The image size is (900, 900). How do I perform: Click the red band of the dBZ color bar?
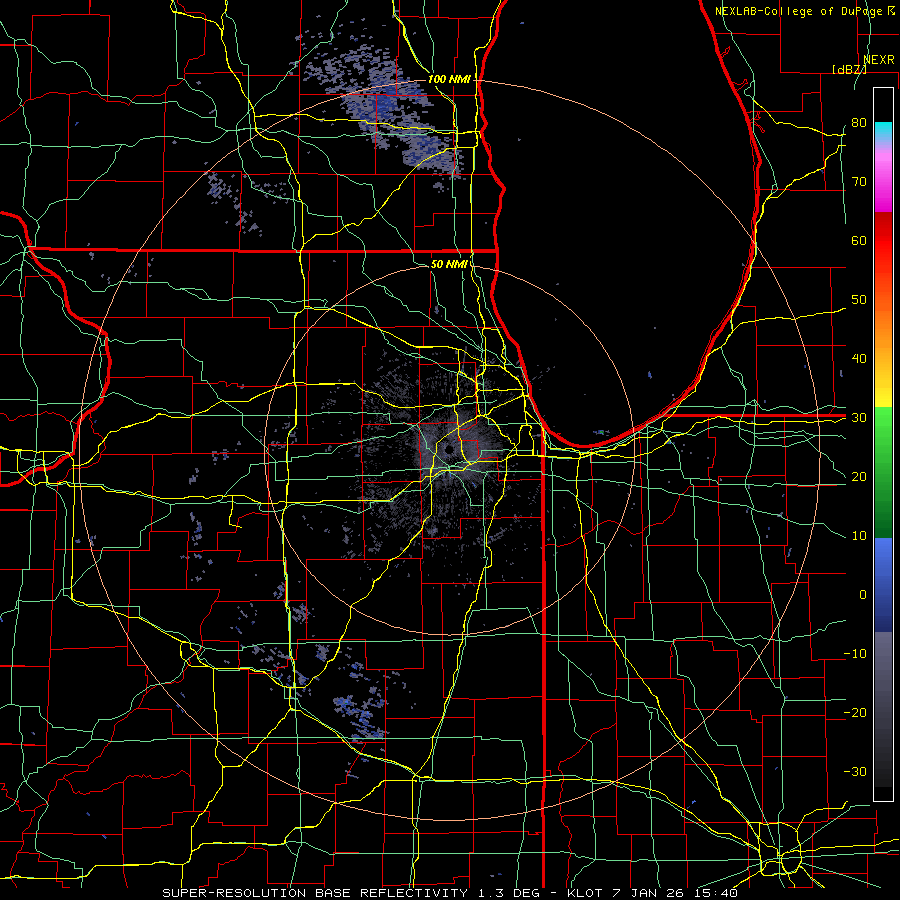(883, 241)
